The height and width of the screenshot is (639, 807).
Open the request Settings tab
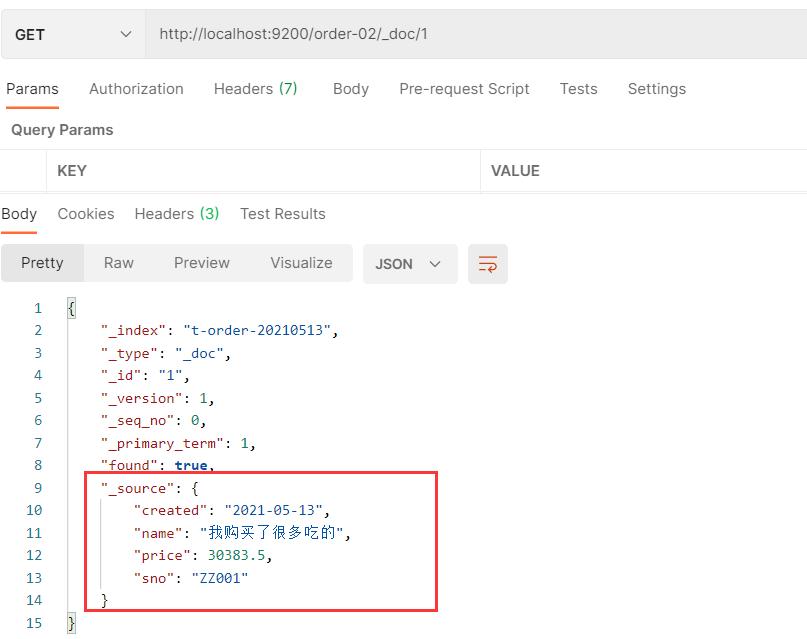coord(656,89)
